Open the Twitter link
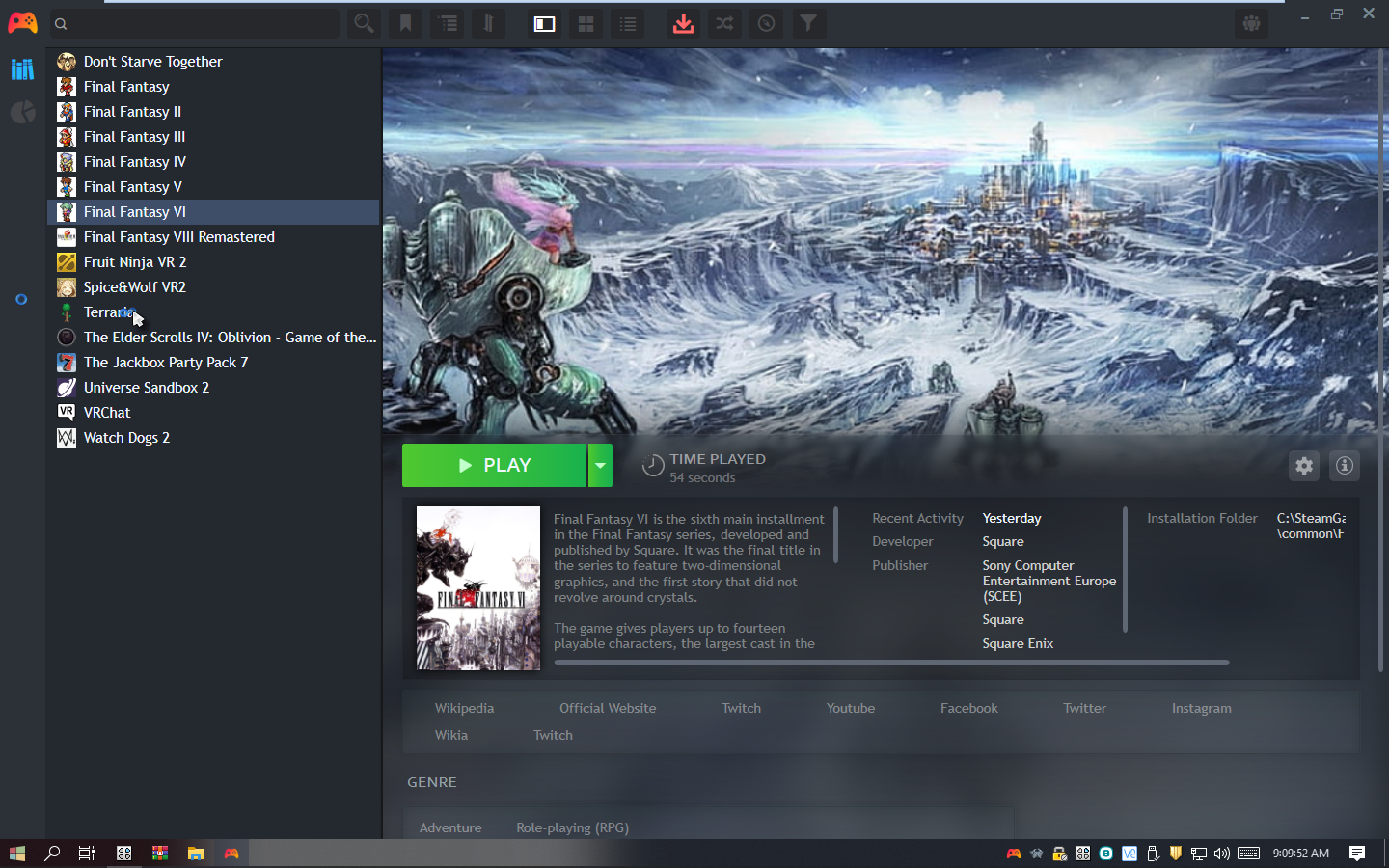 click(1085, 708)
